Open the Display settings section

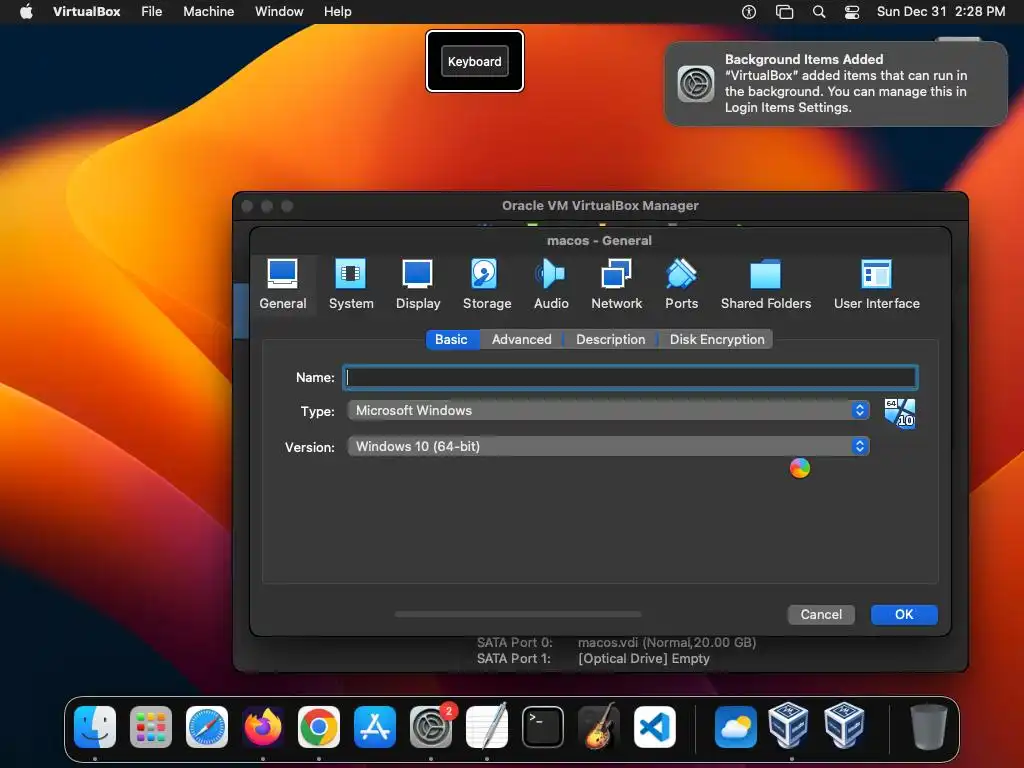tap(418, 285)
